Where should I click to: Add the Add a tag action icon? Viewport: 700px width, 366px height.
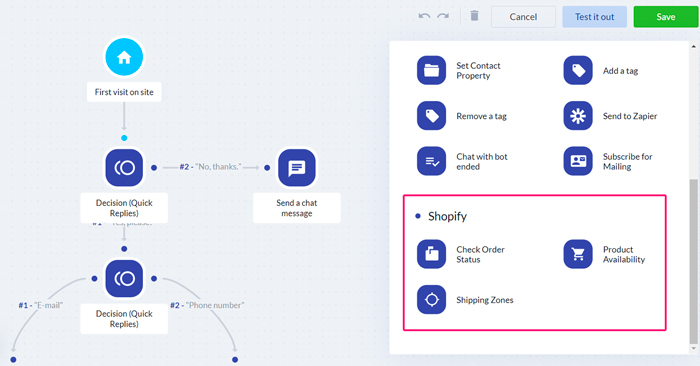[578, 70]
